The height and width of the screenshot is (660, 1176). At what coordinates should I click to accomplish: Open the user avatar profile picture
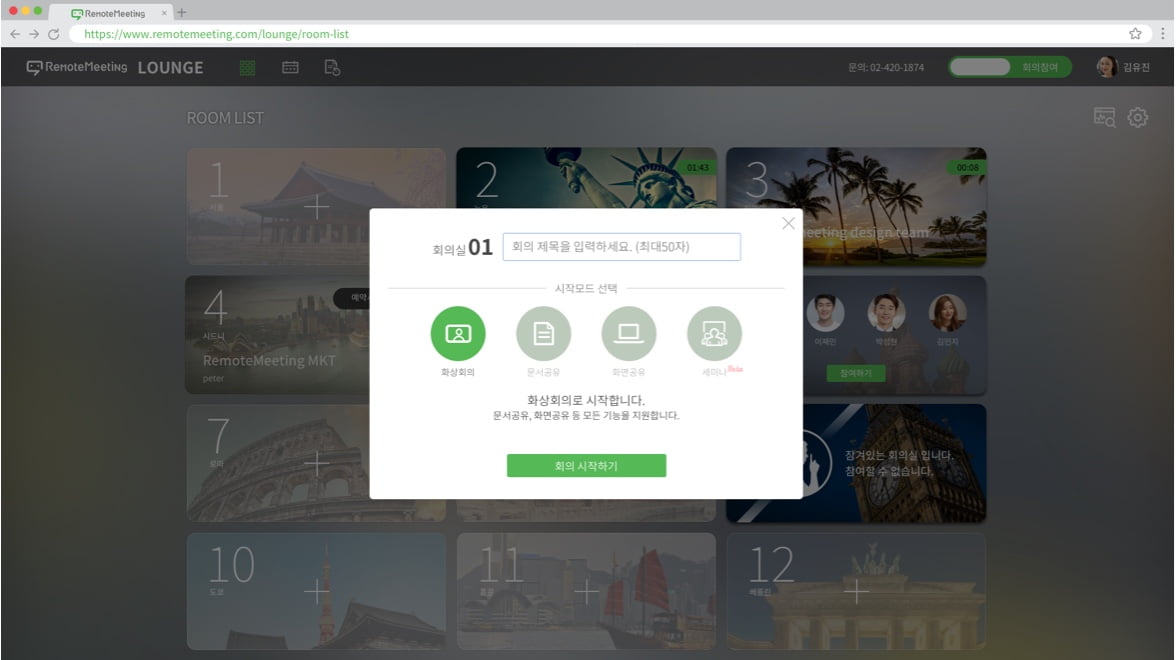[1106, 68]
